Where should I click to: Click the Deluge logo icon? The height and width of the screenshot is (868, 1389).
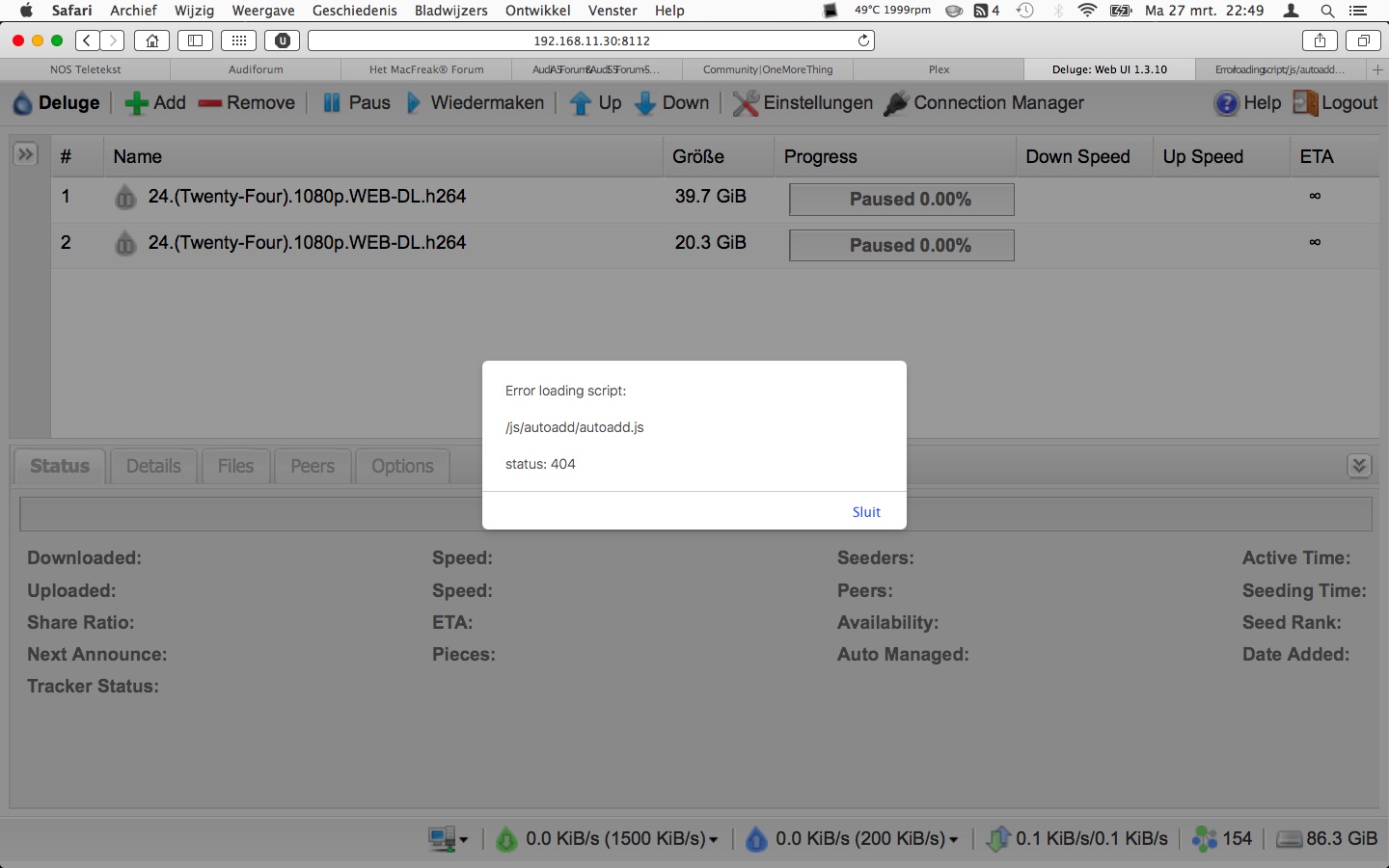[x=22, y=103]
